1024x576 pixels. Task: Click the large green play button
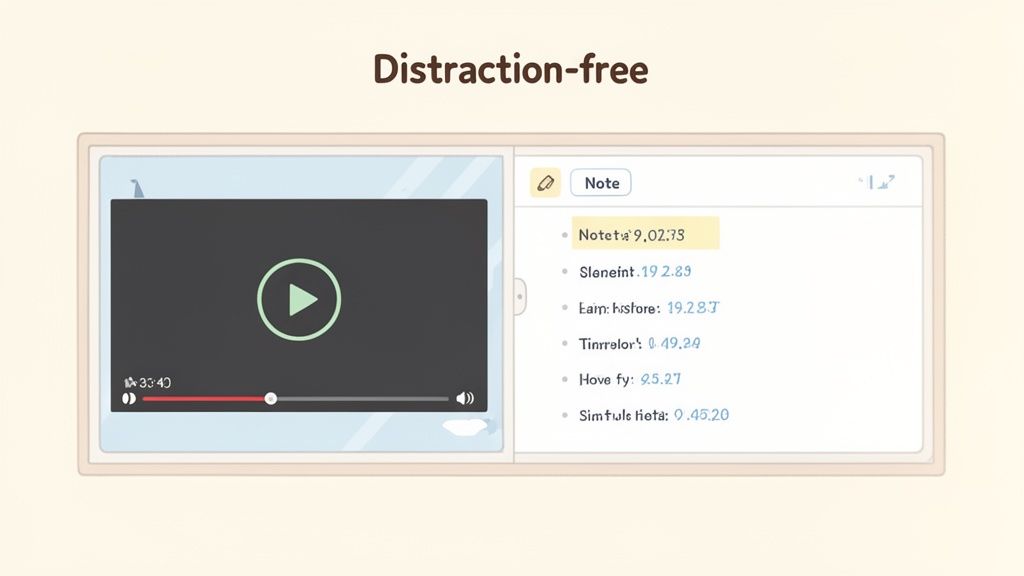coord(299,299)
